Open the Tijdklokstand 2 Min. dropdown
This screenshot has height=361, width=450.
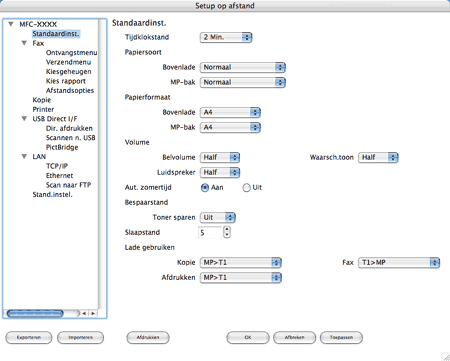(x=226, y=37)
